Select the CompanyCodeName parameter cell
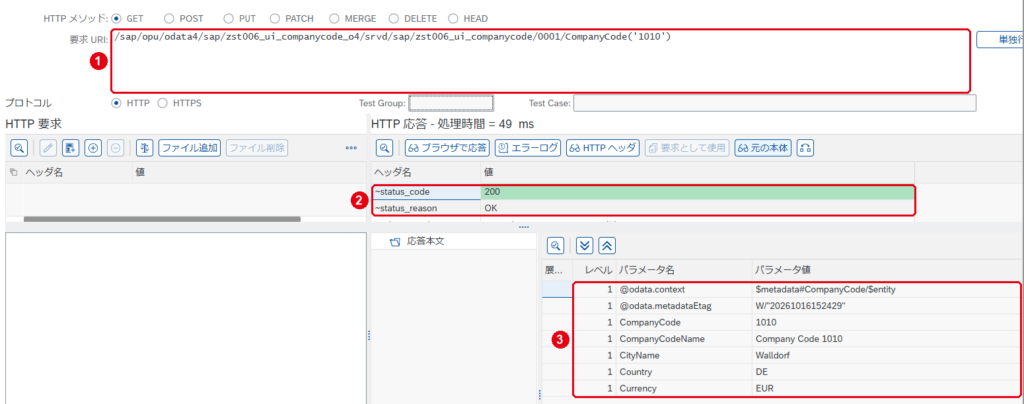Image resolution: width=1024 pixels, height=404 pixels. [683, 339]
